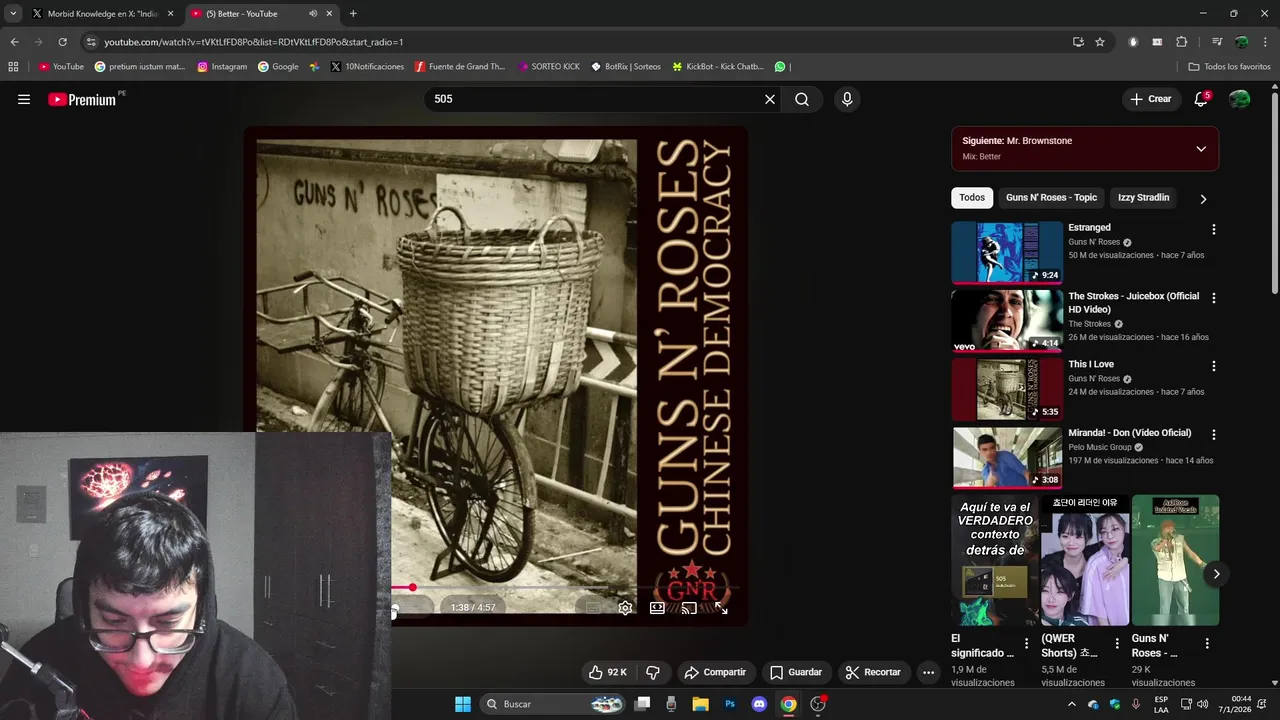Screen dimensions: 1280x720
Task: Clear the search box with X
Action: pos(770,99)
